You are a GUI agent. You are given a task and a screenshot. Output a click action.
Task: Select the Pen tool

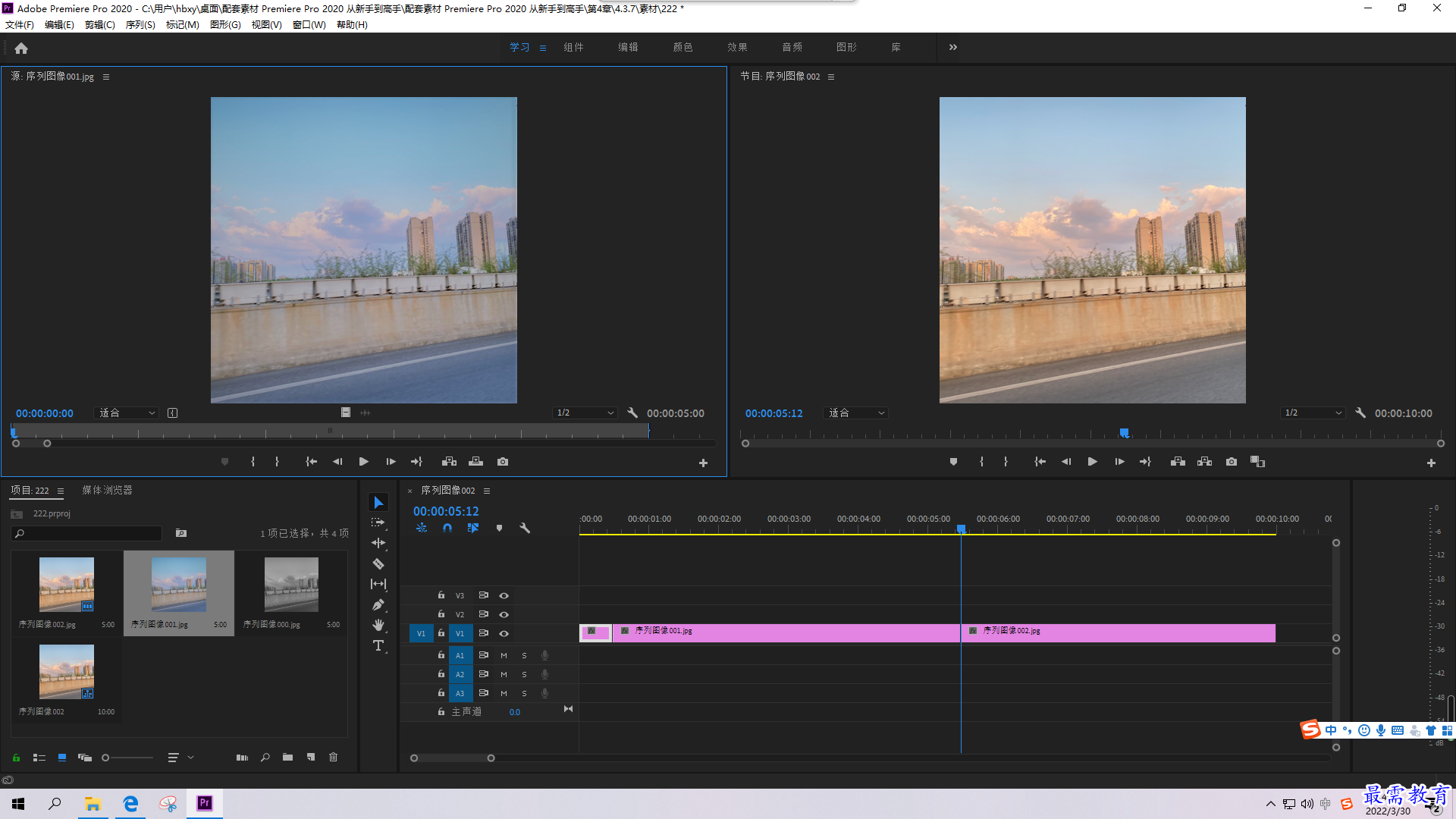(x=378, y=604)
